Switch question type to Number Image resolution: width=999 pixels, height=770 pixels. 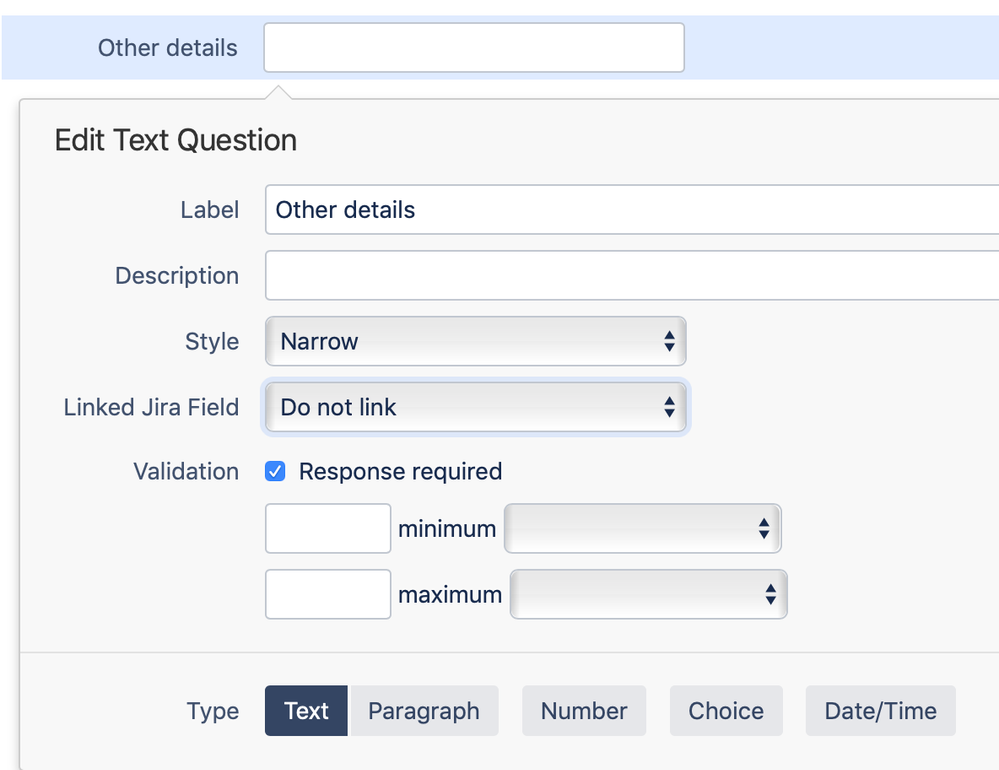click(x=584, y=711)
